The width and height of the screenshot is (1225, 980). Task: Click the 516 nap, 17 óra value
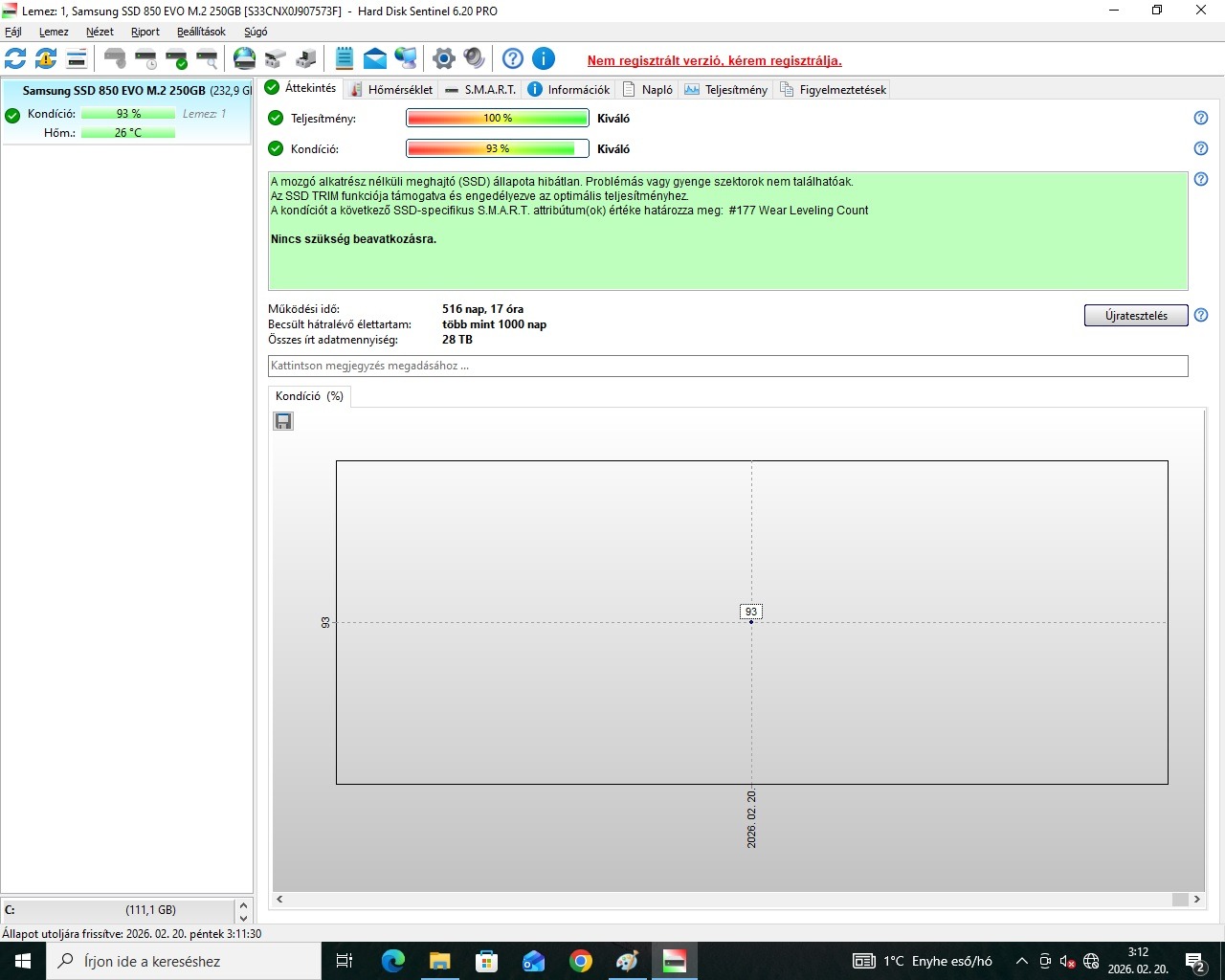(x=482, y=309)
